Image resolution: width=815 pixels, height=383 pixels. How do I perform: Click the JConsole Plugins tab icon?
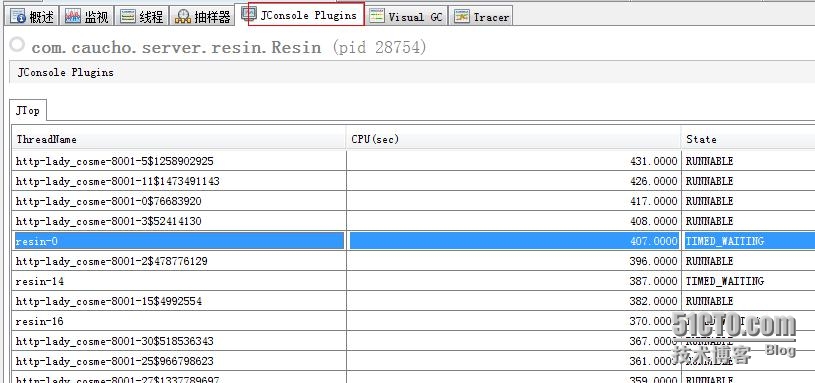pyautogui.click(x=249, y=14)
